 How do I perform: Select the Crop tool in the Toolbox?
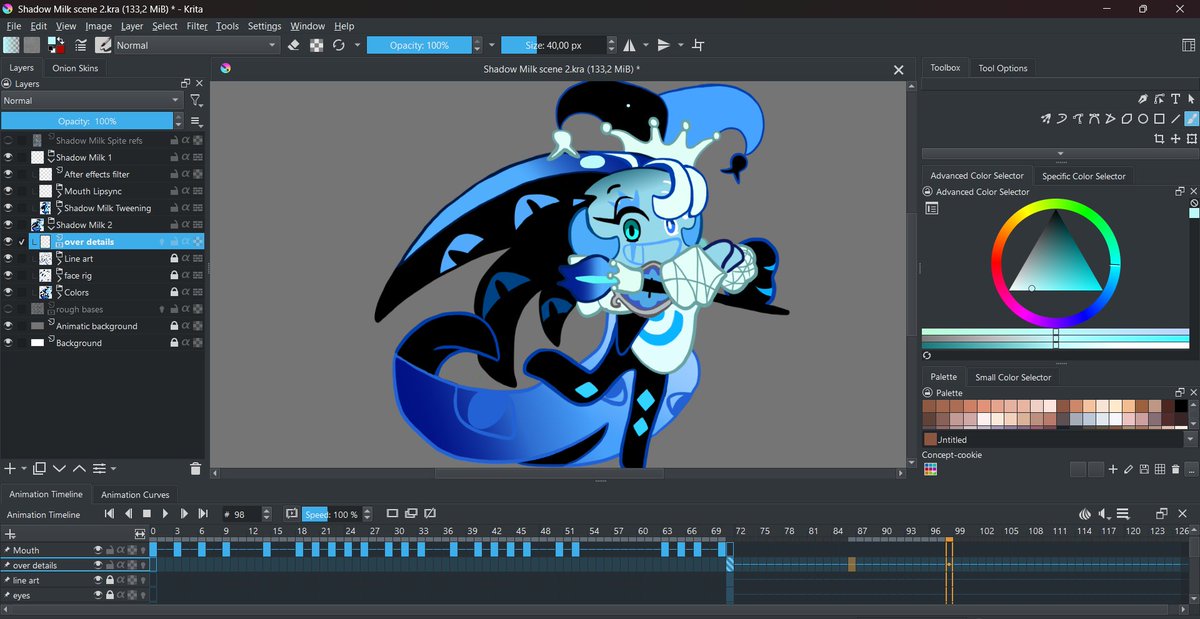[1159, 138]
